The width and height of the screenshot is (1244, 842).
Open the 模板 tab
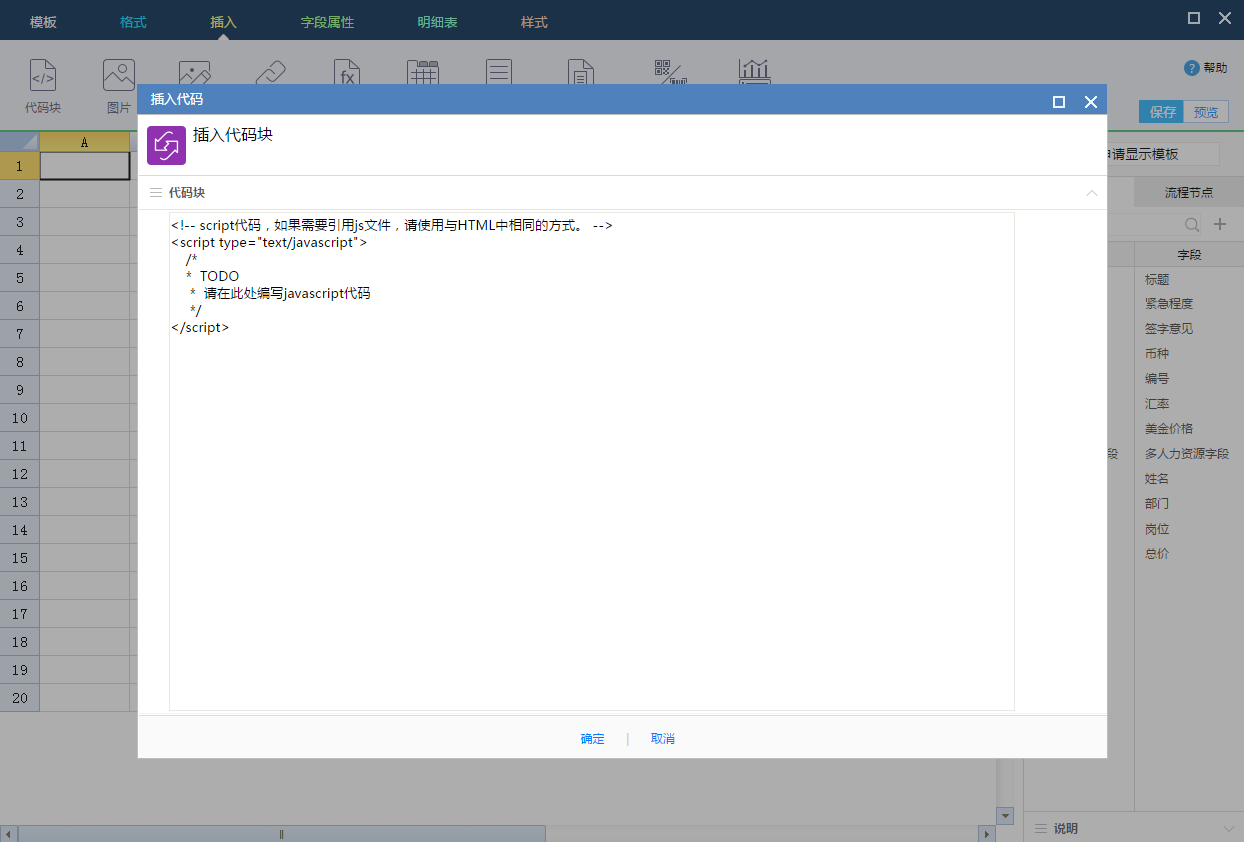pos(44,22)
